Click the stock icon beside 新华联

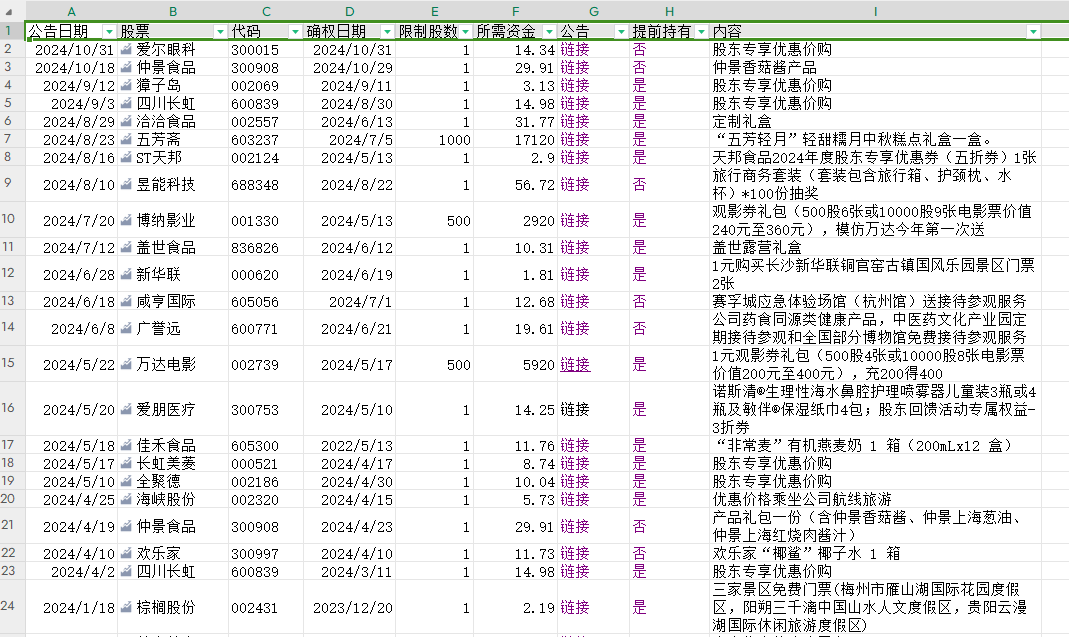coord(126,274)
